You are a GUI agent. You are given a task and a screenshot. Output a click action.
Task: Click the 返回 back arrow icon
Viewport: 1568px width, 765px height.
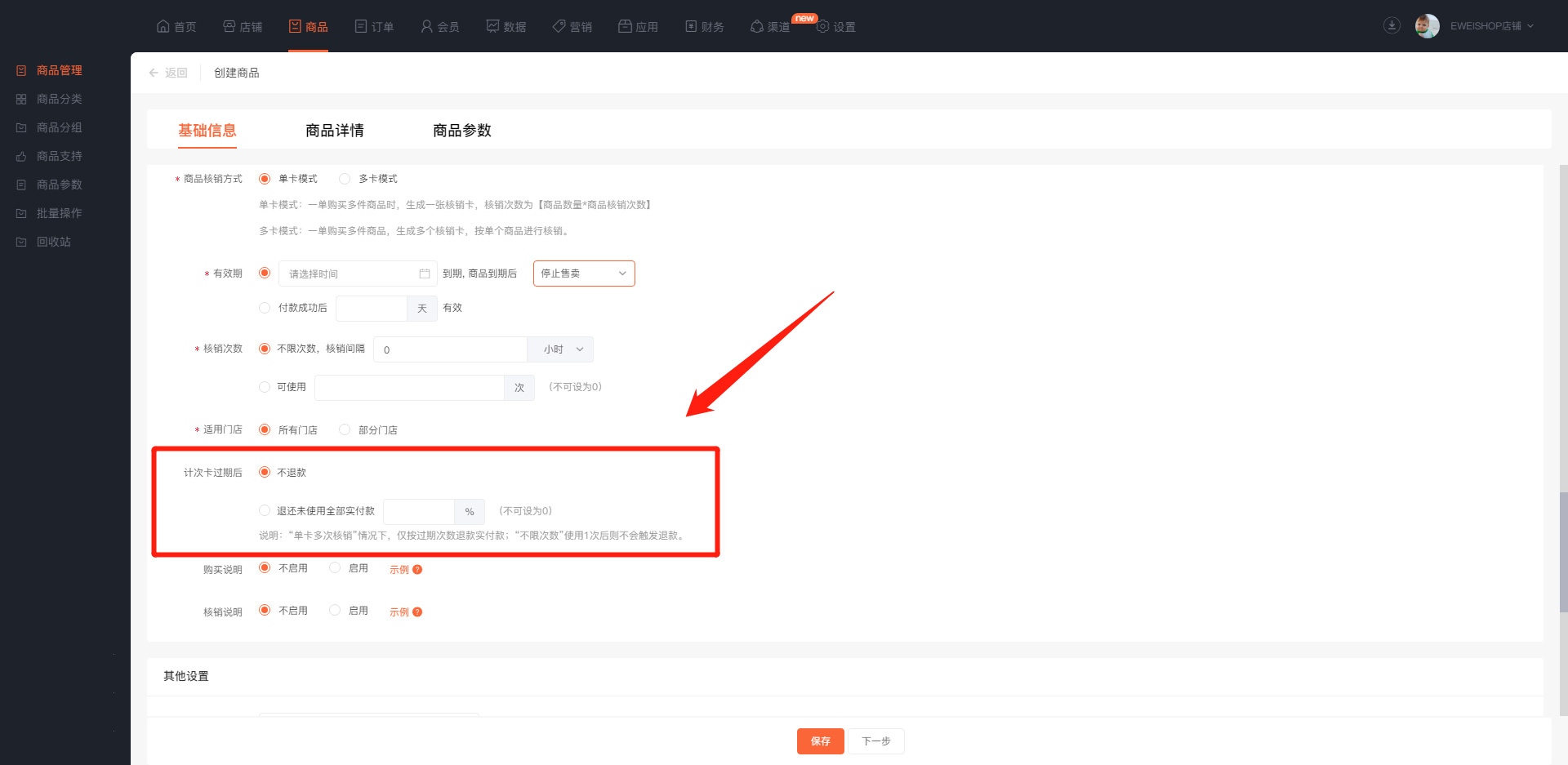tap(154, 73)
